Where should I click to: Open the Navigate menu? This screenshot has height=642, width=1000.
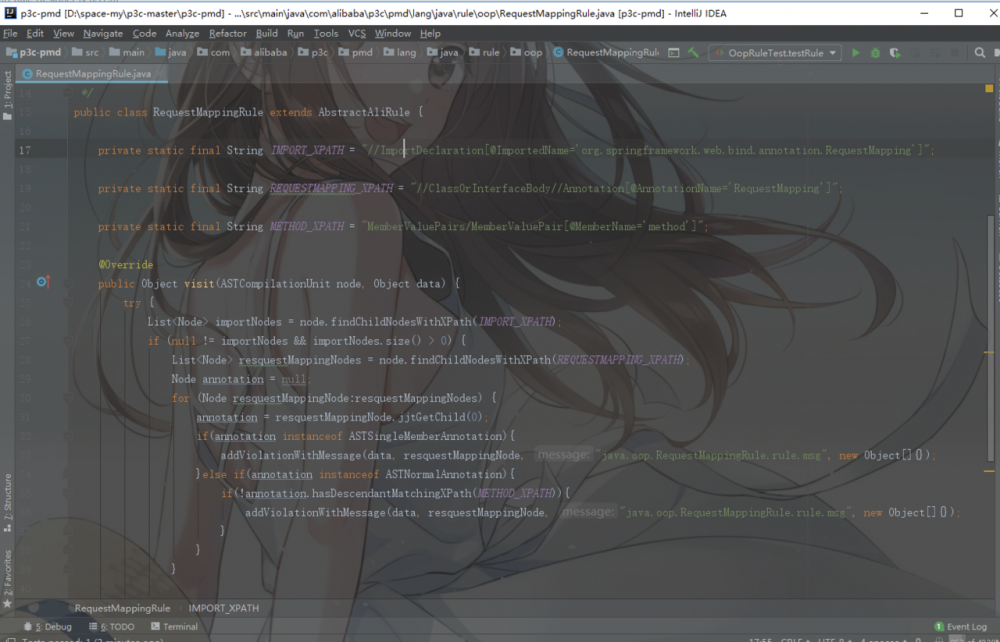pos(103,33)
